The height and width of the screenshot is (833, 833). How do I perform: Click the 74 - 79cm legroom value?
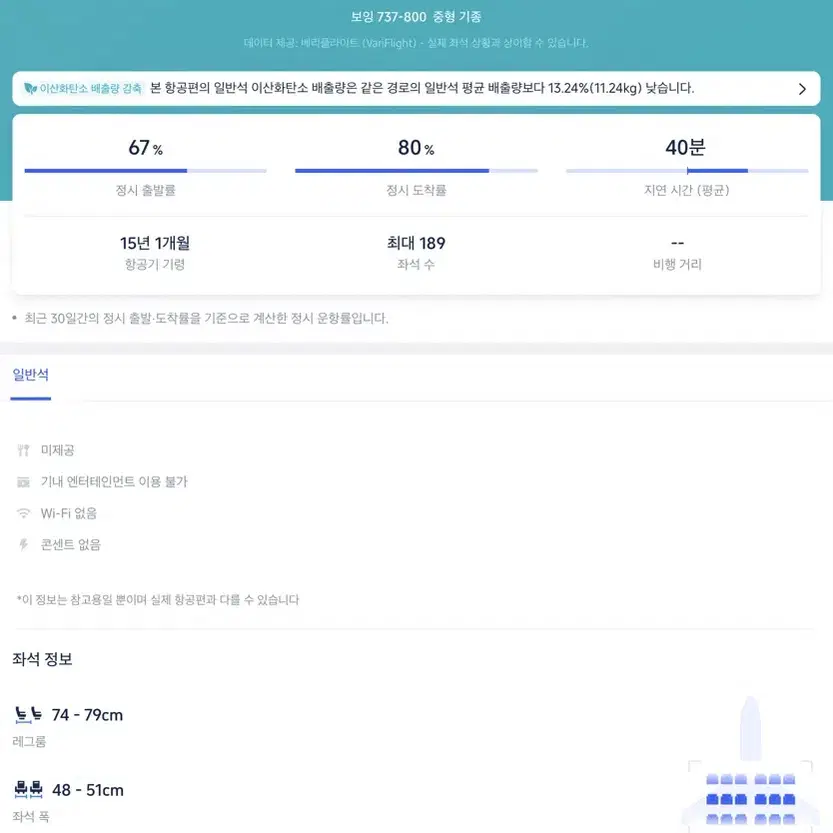(87, 715)
